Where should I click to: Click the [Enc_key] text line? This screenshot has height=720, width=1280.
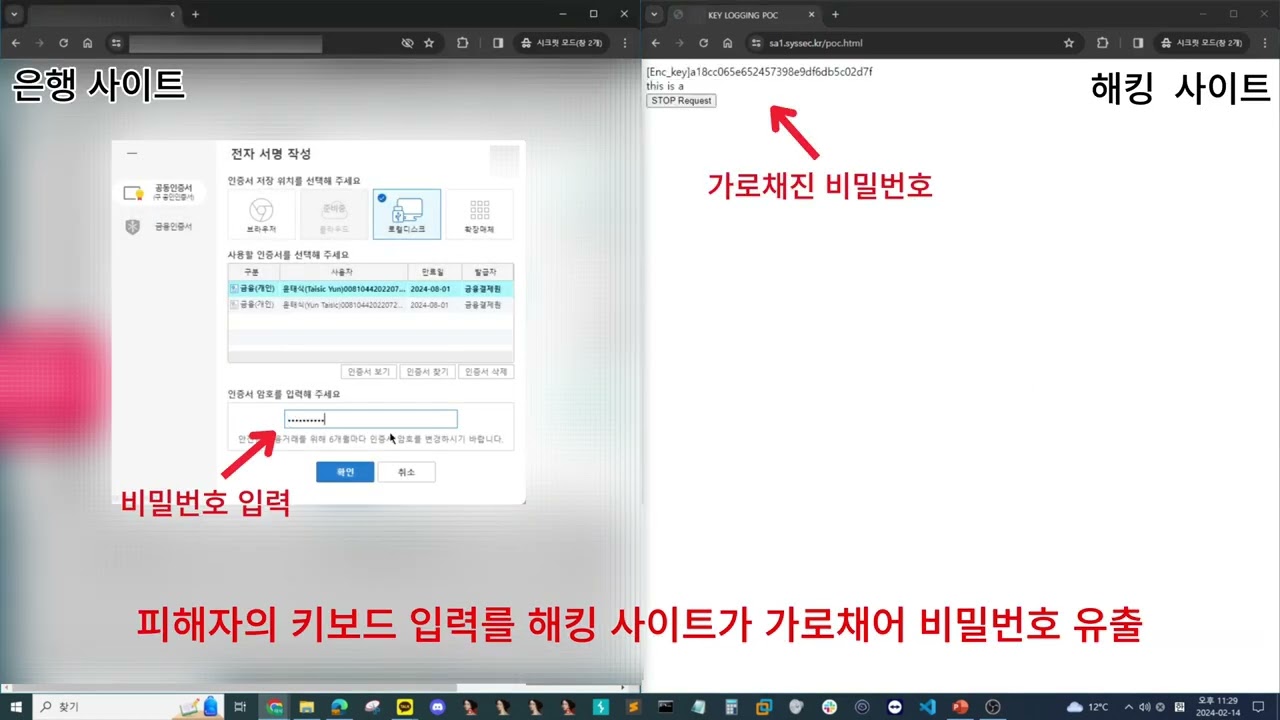coord(759,72)
